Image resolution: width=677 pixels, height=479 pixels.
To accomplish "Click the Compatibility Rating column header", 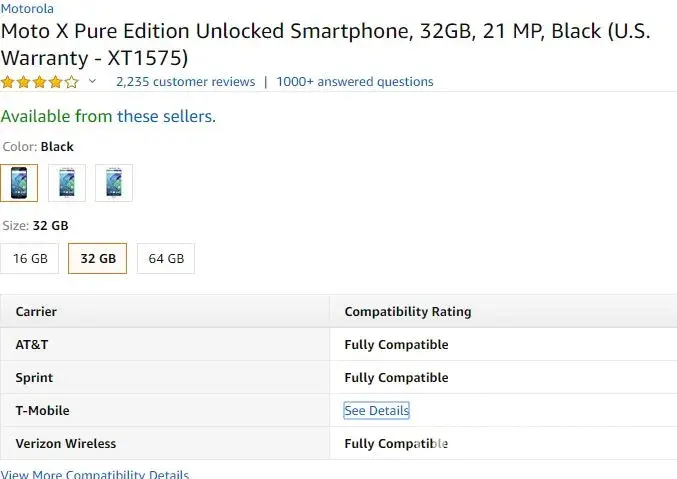I will pyautogui.click(x=408, y=312).
